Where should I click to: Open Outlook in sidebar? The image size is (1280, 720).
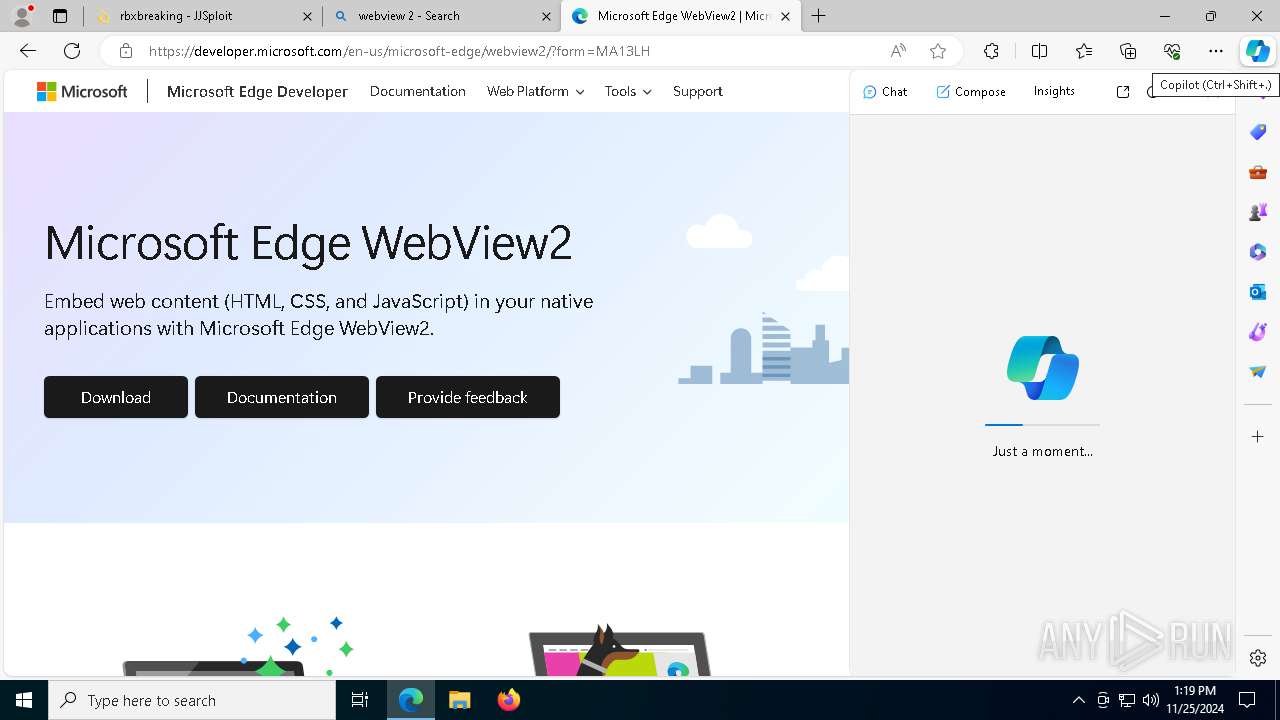pyautogui.click(x=1258, y=292)
